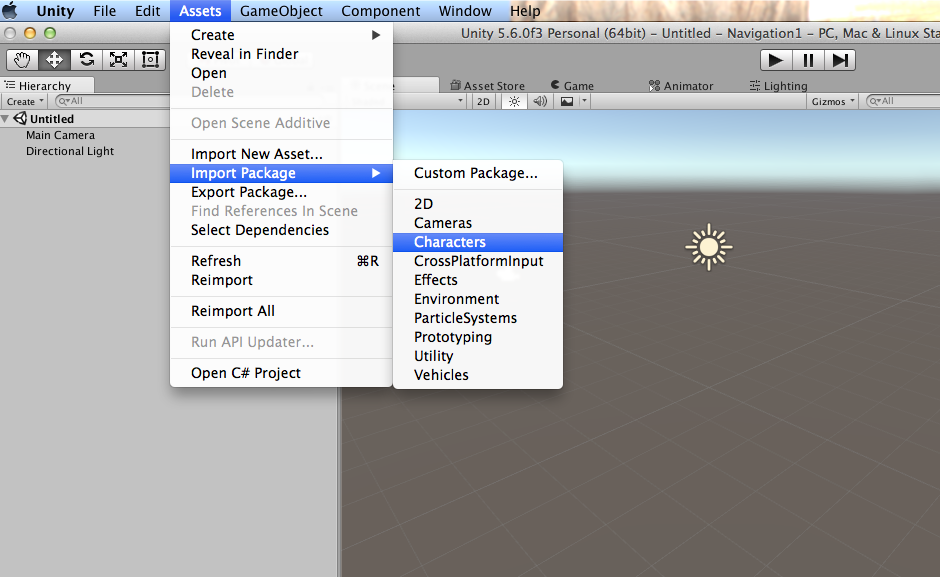Screen dimensions: 940x577
Task: Select the Move tool
Action: (x=55, y=59)
